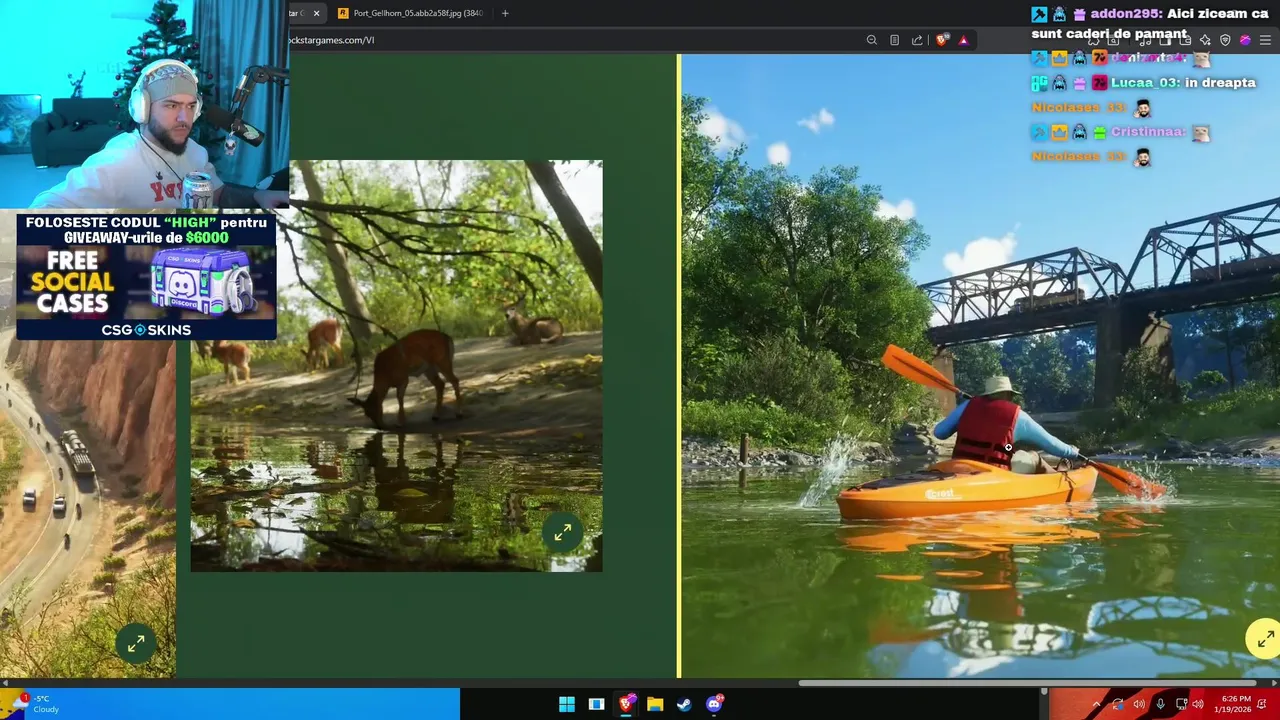Screen dimensions: 1280x720
Task: Open browser profile avatar
Action: pyautogui.click(x=1245, y=40)
